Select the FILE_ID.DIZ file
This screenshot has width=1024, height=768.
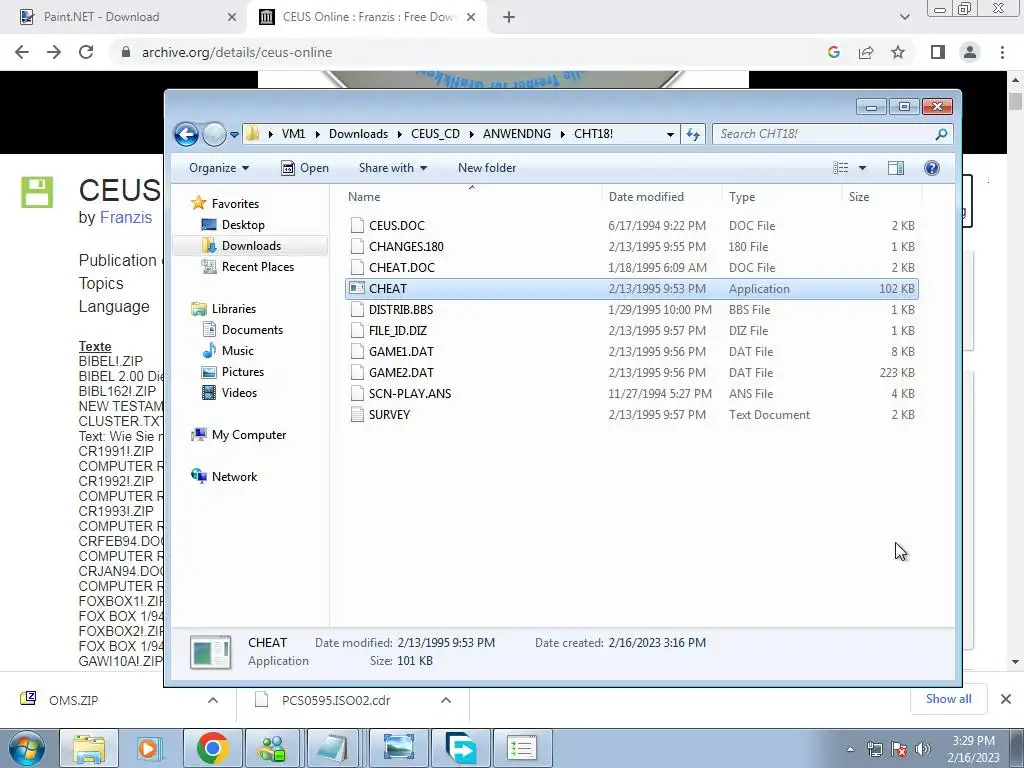(398, 330)
